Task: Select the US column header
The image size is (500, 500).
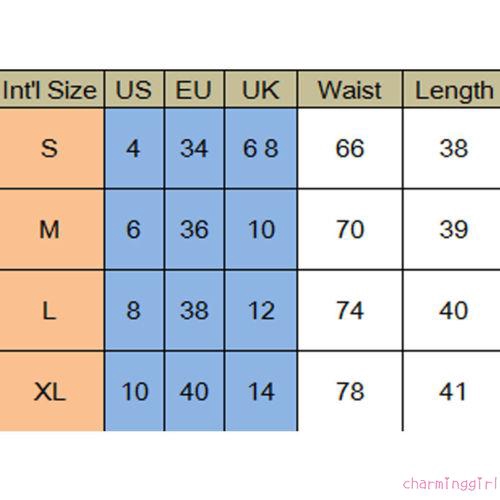Action: 134,89
